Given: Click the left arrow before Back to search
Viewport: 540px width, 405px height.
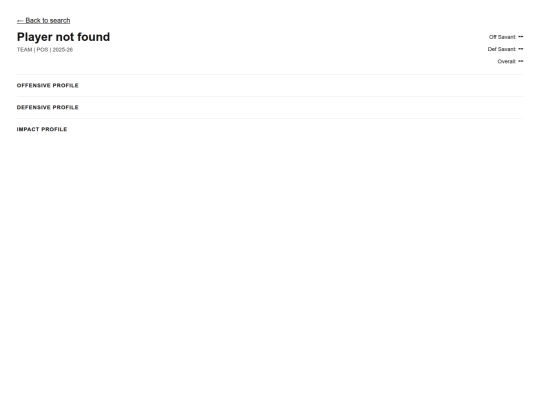Looking at the screenshot, I should pyautogui.click(x=20, y=21).
